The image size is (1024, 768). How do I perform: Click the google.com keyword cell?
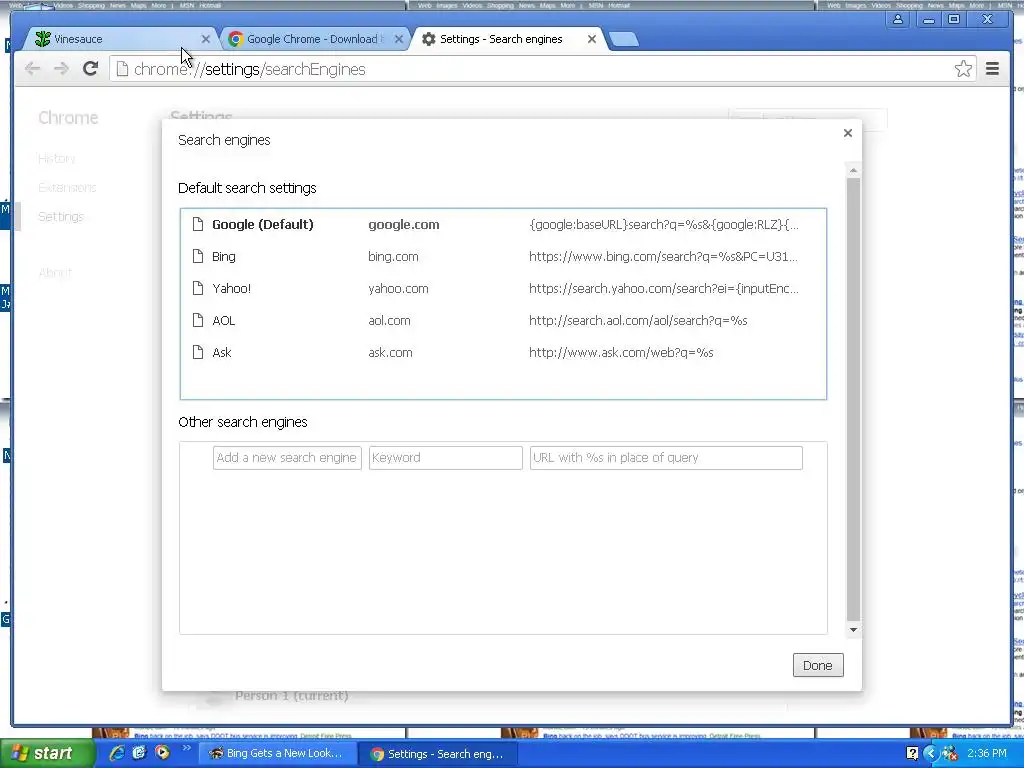(x=404, y=225)
